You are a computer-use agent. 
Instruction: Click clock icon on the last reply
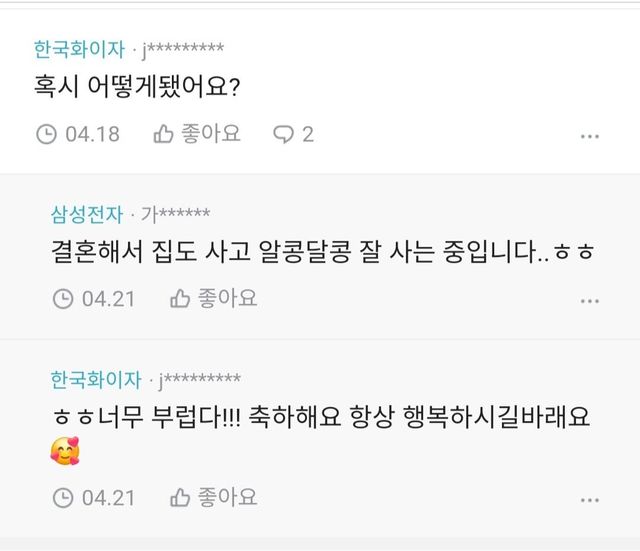[62, 496]
